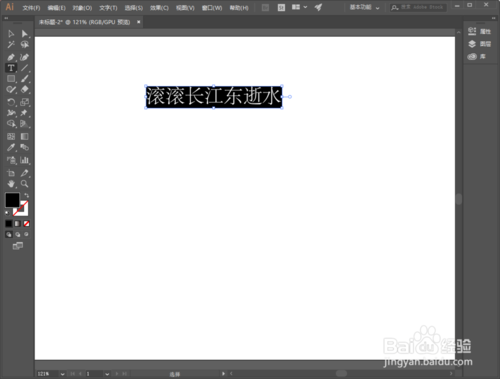Set paint mode to None
This screenshot has height=379, width=500.
click(26, 224)
